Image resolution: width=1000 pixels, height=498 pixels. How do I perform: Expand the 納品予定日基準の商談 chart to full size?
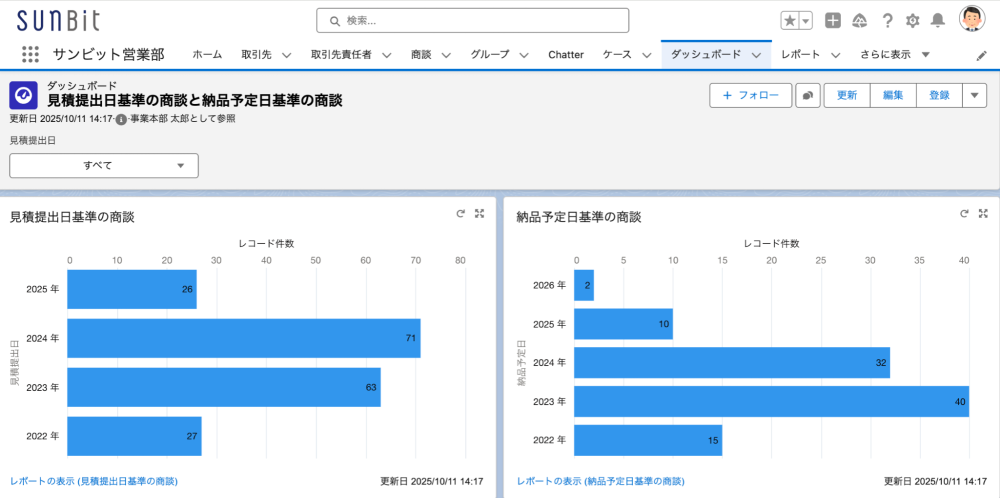coord(984,214)
